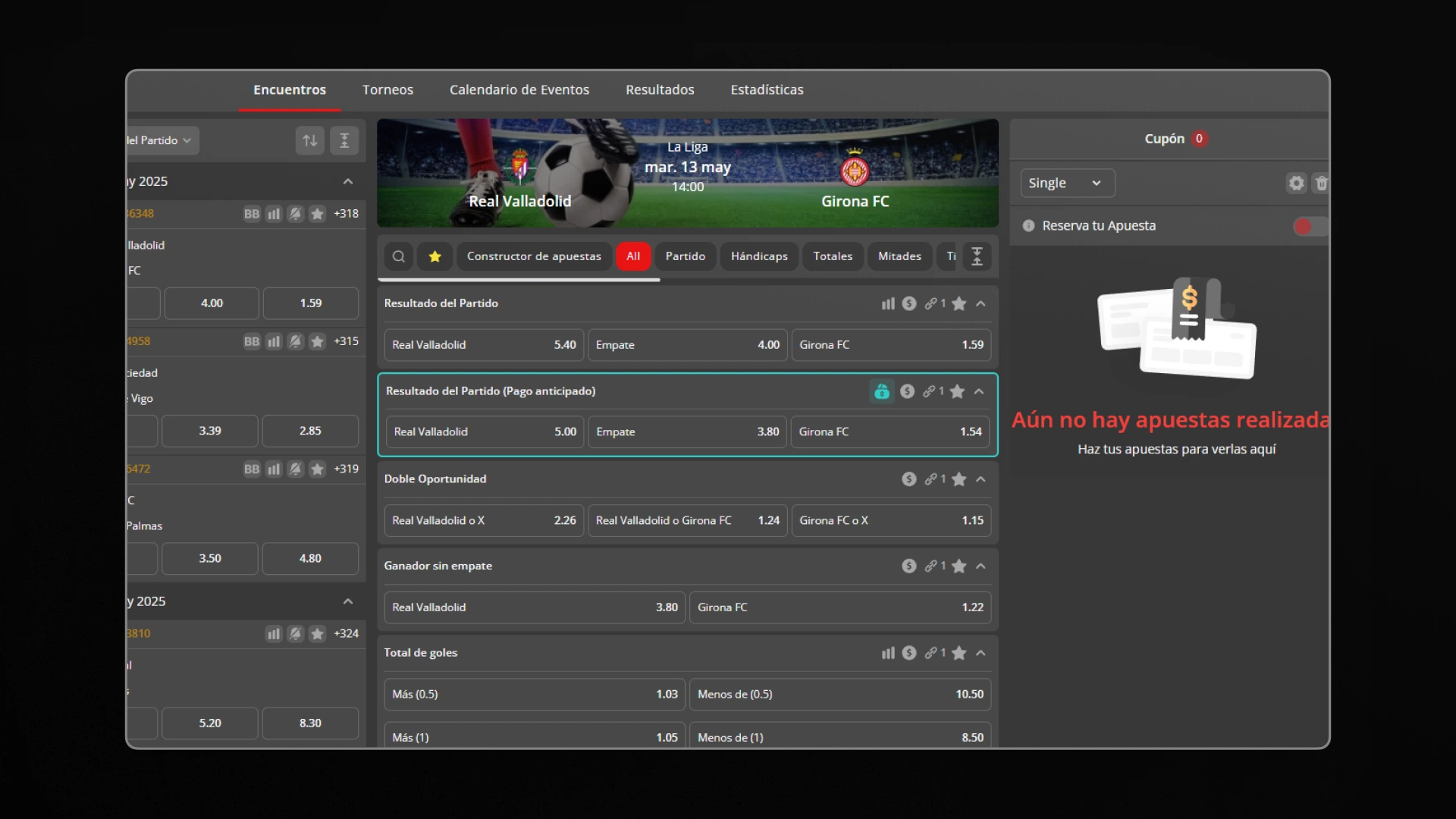Screen dimensions: 1456x819
Task: Open statistics bars icon for +324 match
Action: tap(274, 634)
